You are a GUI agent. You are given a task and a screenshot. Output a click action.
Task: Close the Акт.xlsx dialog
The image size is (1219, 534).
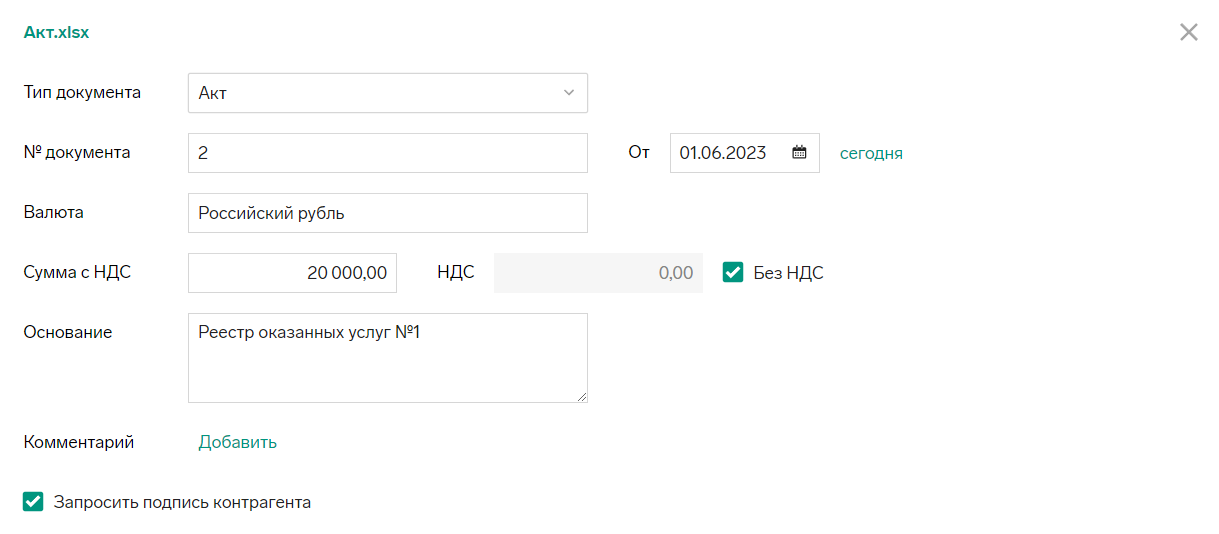[1188, 32]
